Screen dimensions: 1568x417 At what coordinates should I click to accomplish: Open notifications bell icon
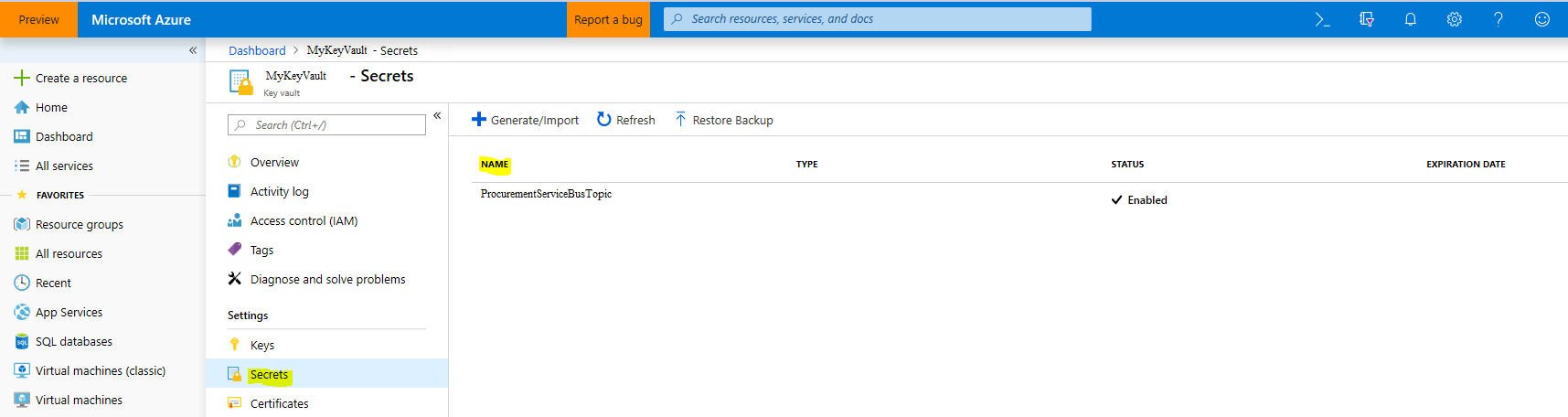(x=1411, y=19)
